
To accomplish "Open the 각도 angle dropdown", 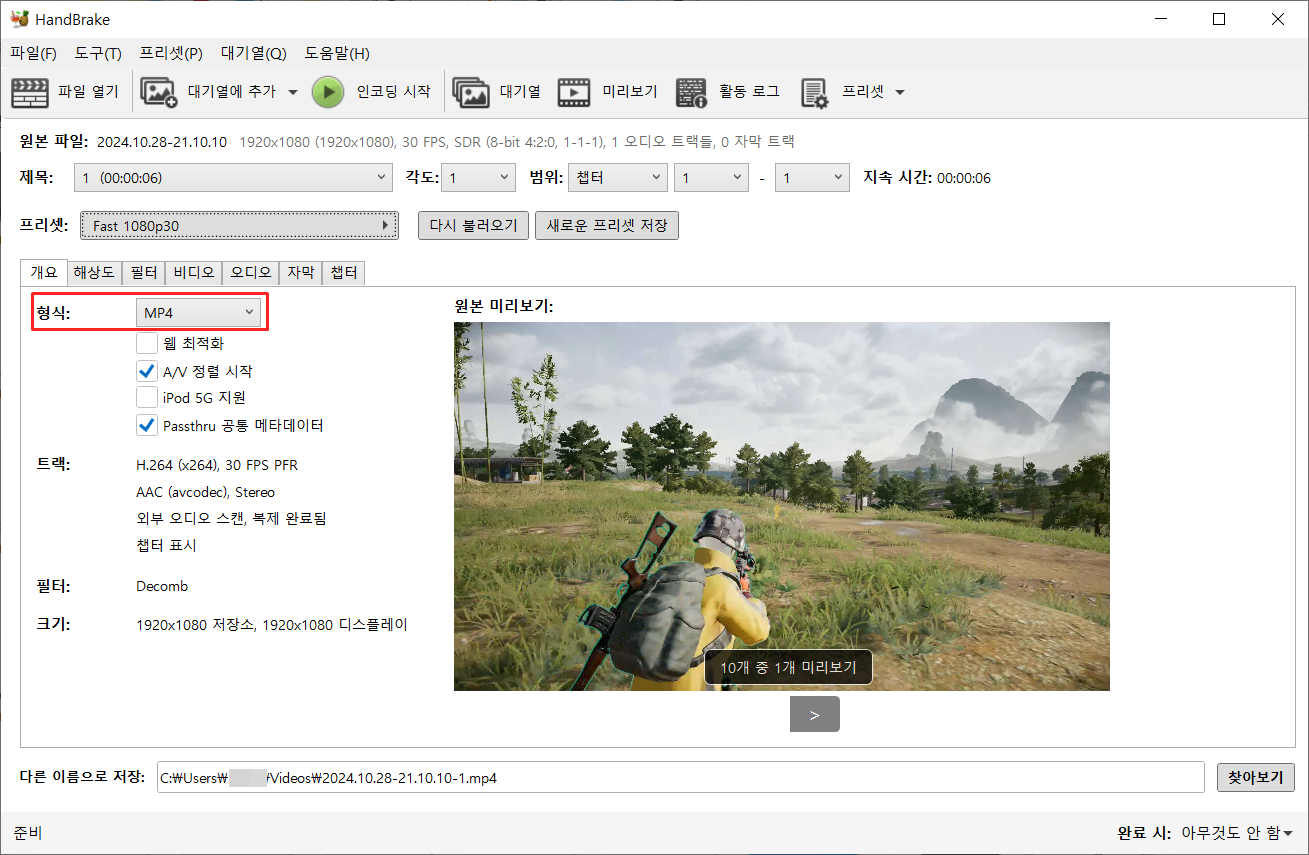I will (x=478, y=178).
